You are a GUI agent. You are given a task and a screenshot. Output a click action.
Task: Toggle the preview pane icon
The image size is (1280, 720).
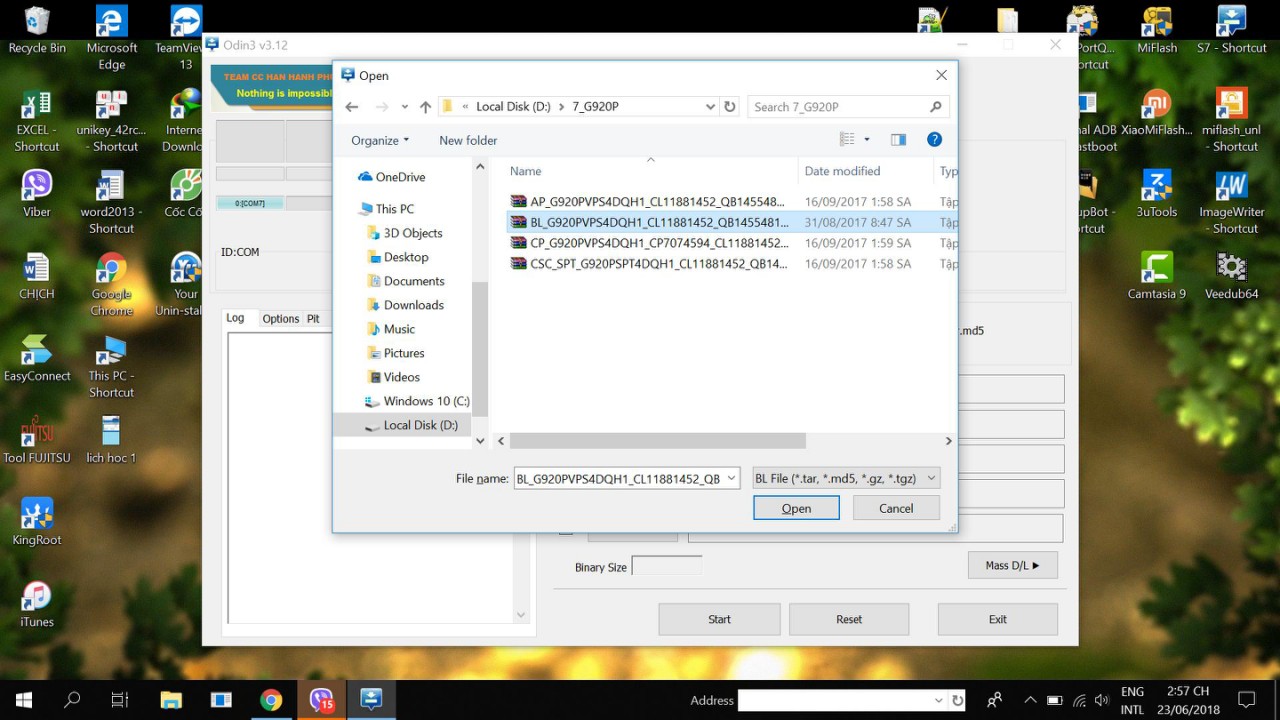898,140
